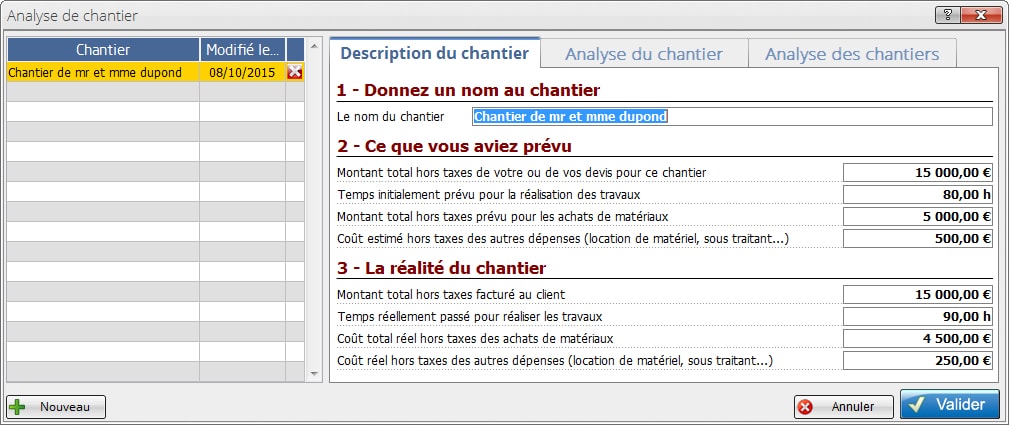The height and width of the screenshot is (425, 1009).
Task: Edit the planned materials amount 5 000,00 € field
Action: [x=917, y=216]
